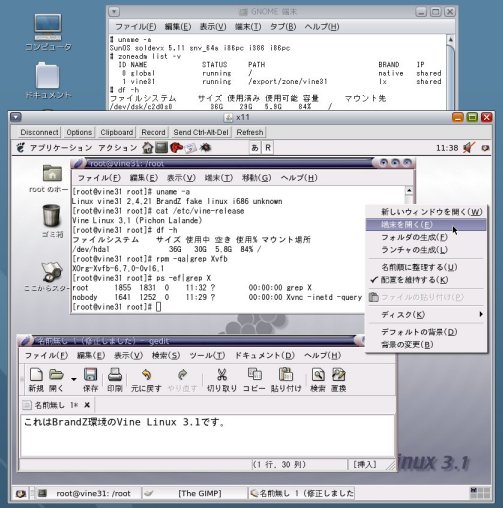The image size is (503, 508).
Task: Click the Refresh button
Action: point(250,132)
